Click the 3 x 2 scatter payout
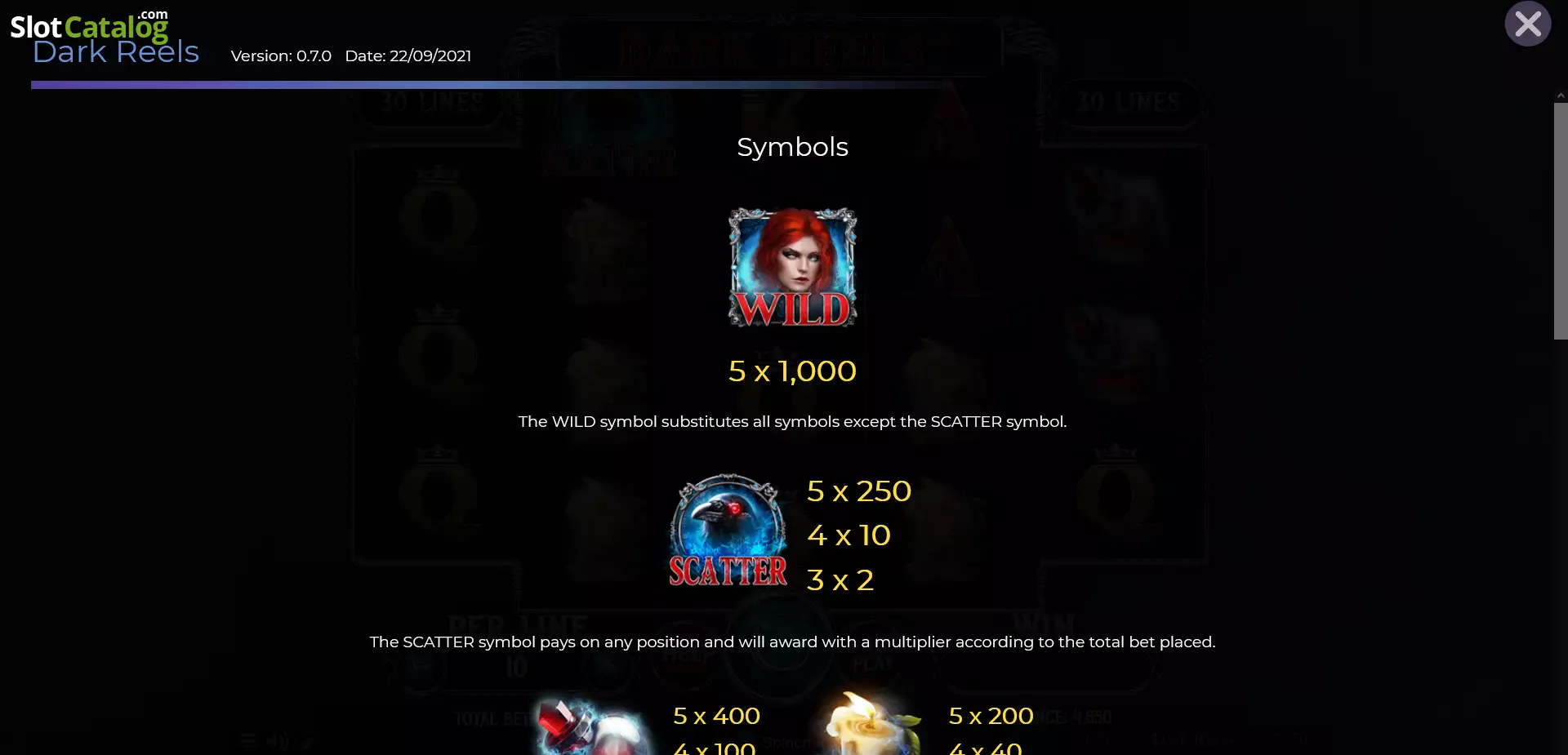Image resolution: width=1568 pixels, height=755 pixels. click(x=840, y=580)
